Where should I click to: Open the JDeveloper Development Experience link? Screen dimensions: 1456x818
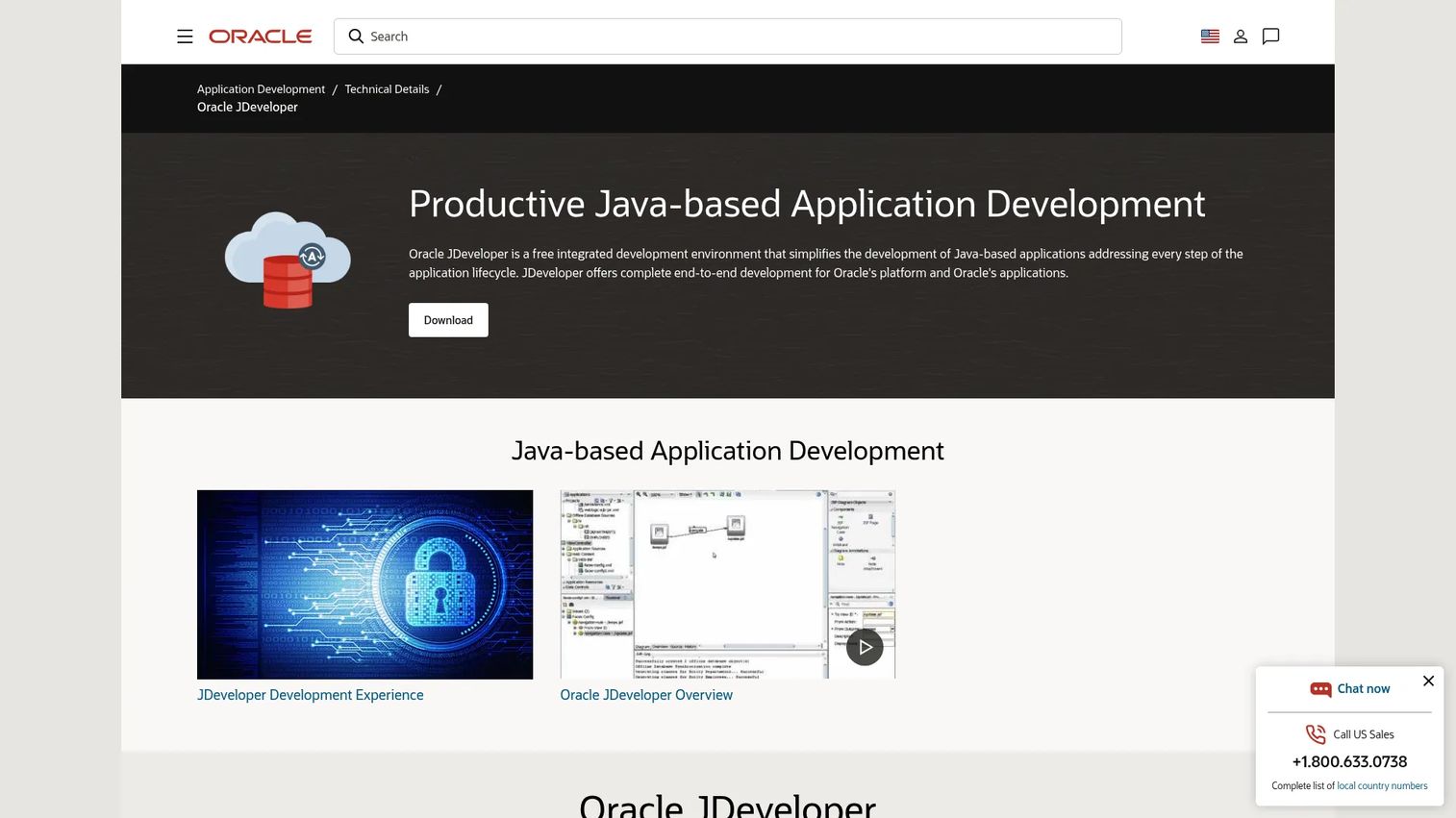pos(310,695)
